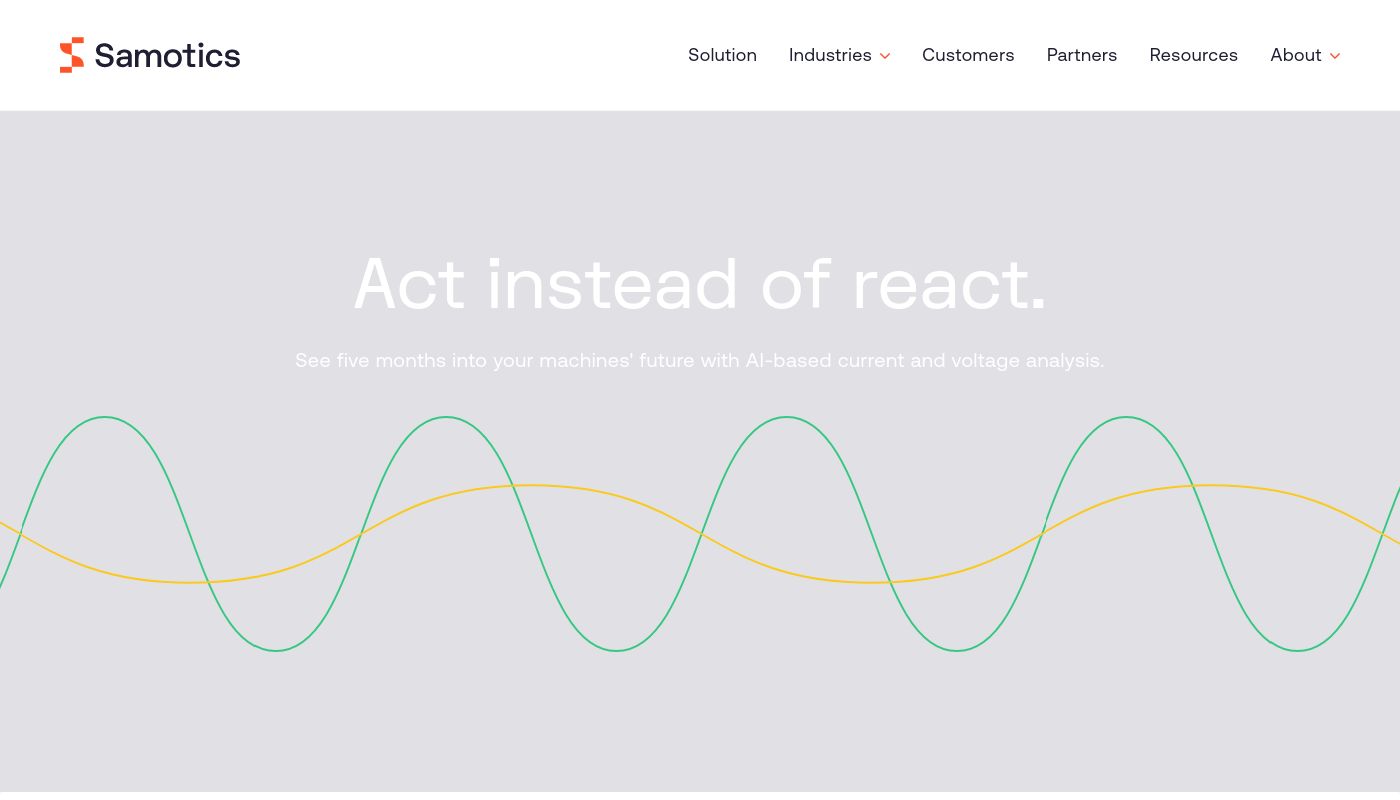The width and height of the screenshot is (1400, 800).
Task: Click the word "instead" in the headline
Action: 612,284
